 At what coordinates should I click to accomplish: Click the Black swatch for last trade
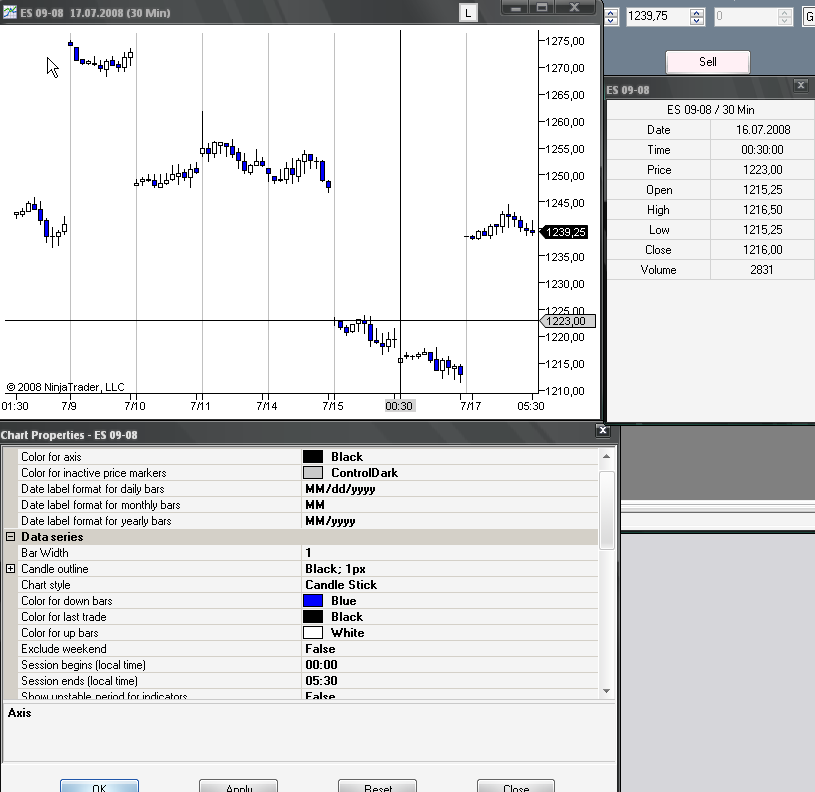pyautogui.click(x=313, y=617)
